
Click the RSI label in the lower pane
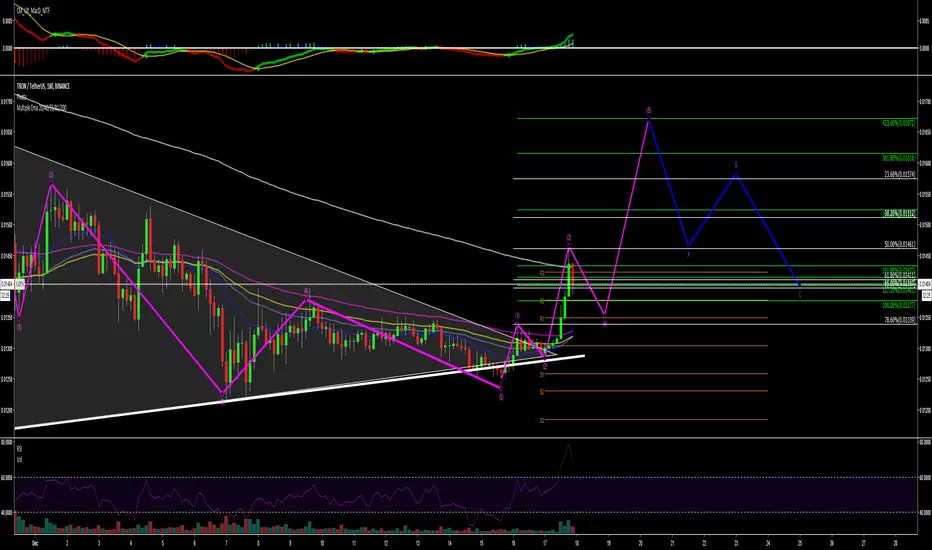pos(19,448)
